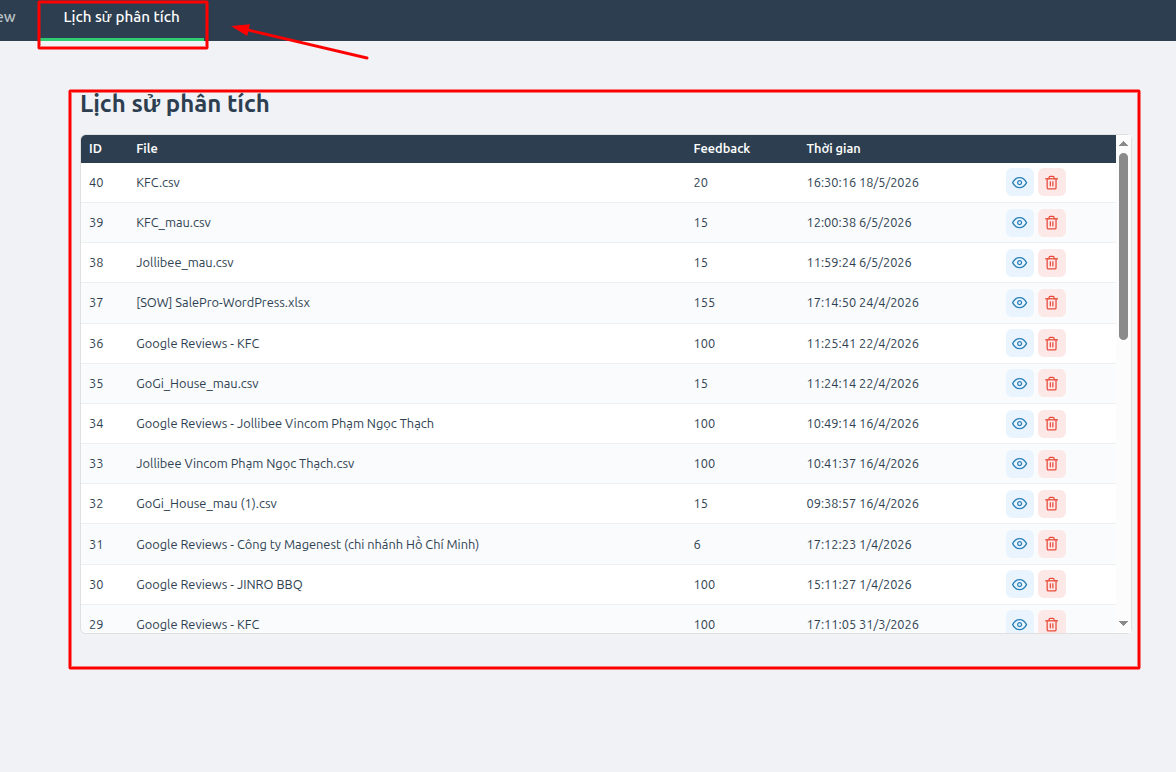View Jollibee Vincom Phạm Ngọc Thạch.csv result

(x=1019, y=464)
